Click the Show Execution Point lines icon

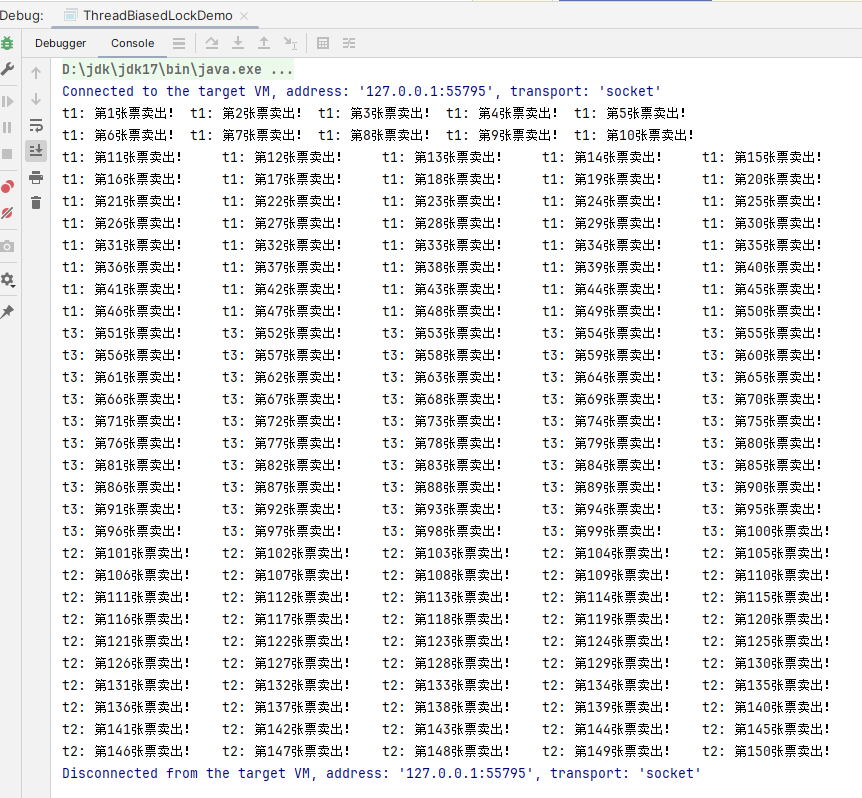179,43
